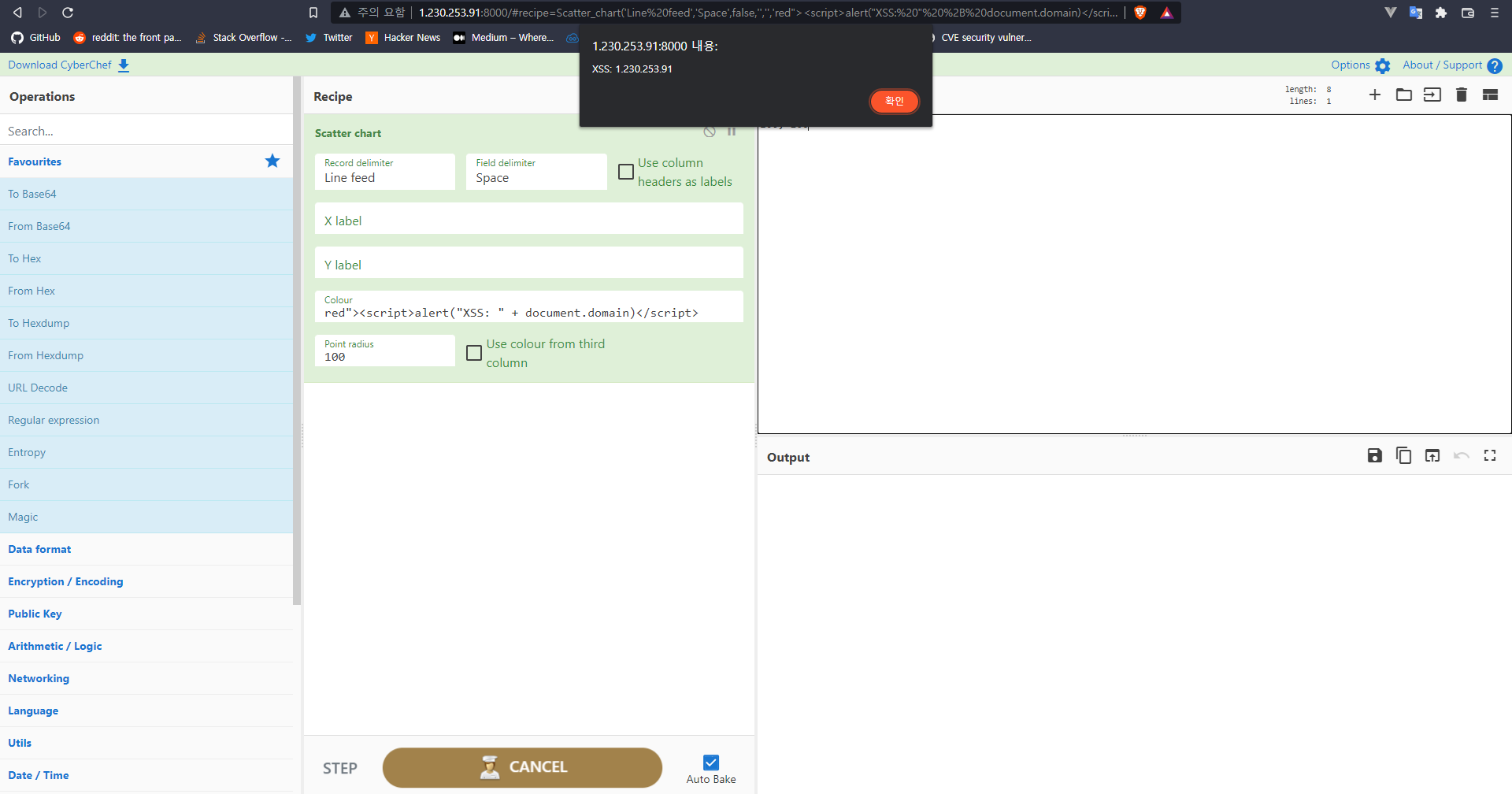Select the Regular expression operation
1512x794 pixels.
pos(146,420)
